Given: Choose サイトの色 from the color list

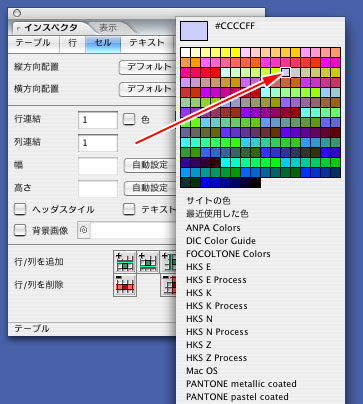Looking at the screenshot, I should tap(208, 201).
